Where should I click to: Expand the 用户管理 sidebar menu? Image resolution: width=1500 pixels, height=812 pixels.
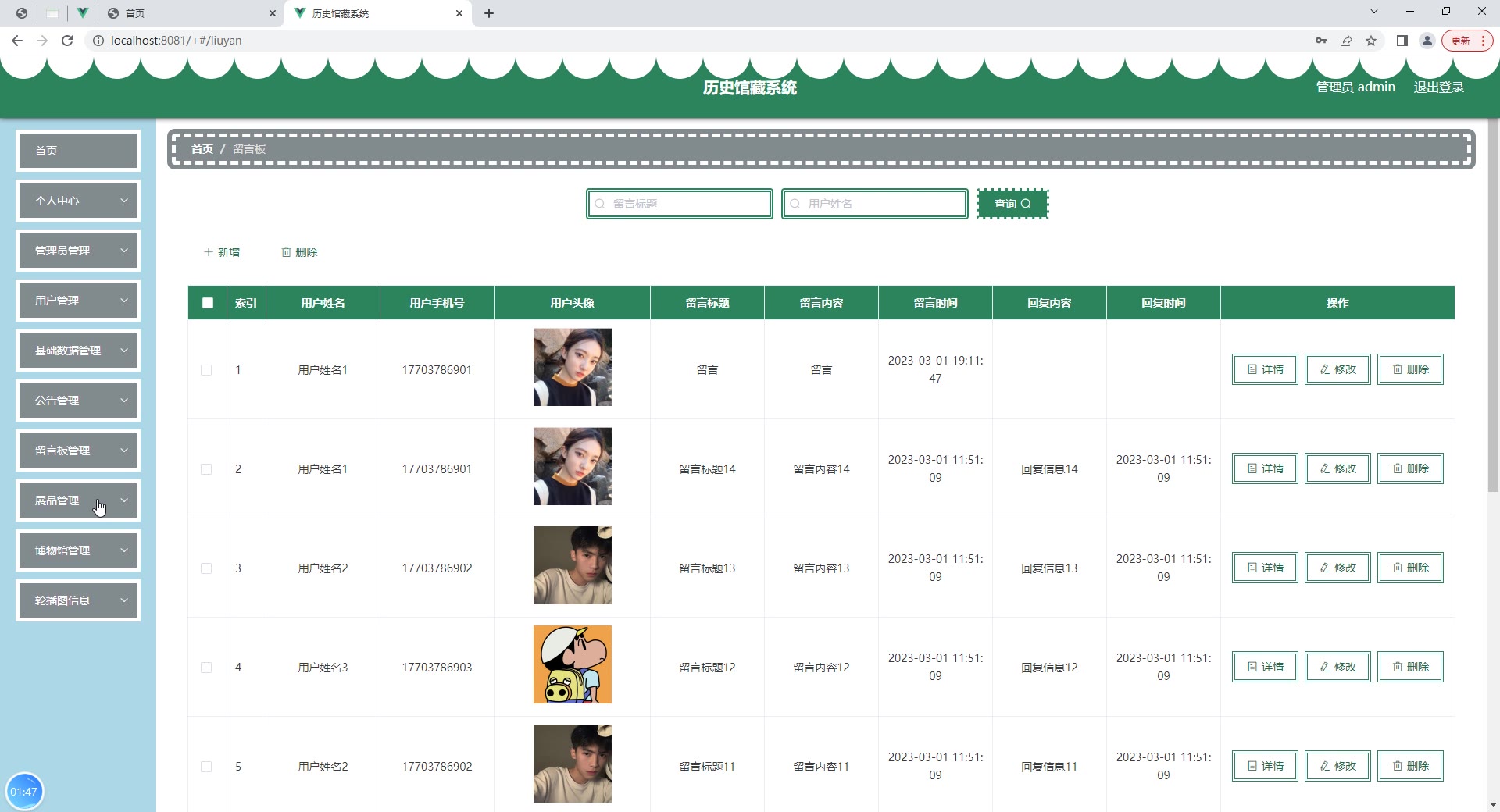click(x=78, y=301)
